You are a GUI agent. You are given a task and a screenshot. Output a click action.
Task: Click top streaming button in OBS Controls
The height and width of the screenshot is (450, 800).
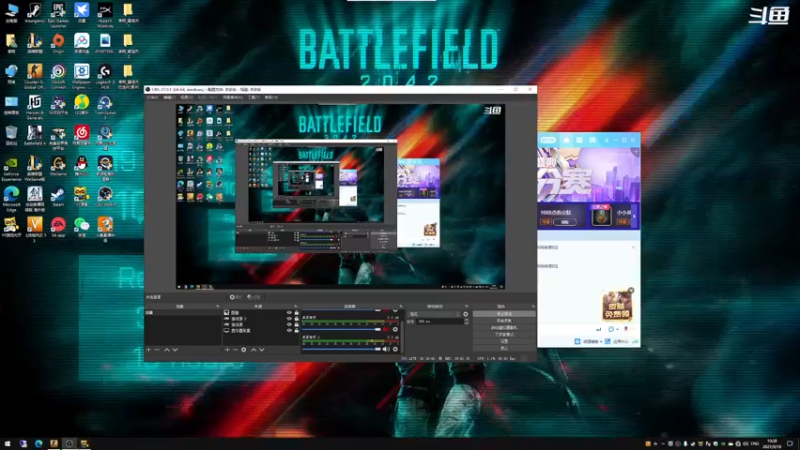504,314
